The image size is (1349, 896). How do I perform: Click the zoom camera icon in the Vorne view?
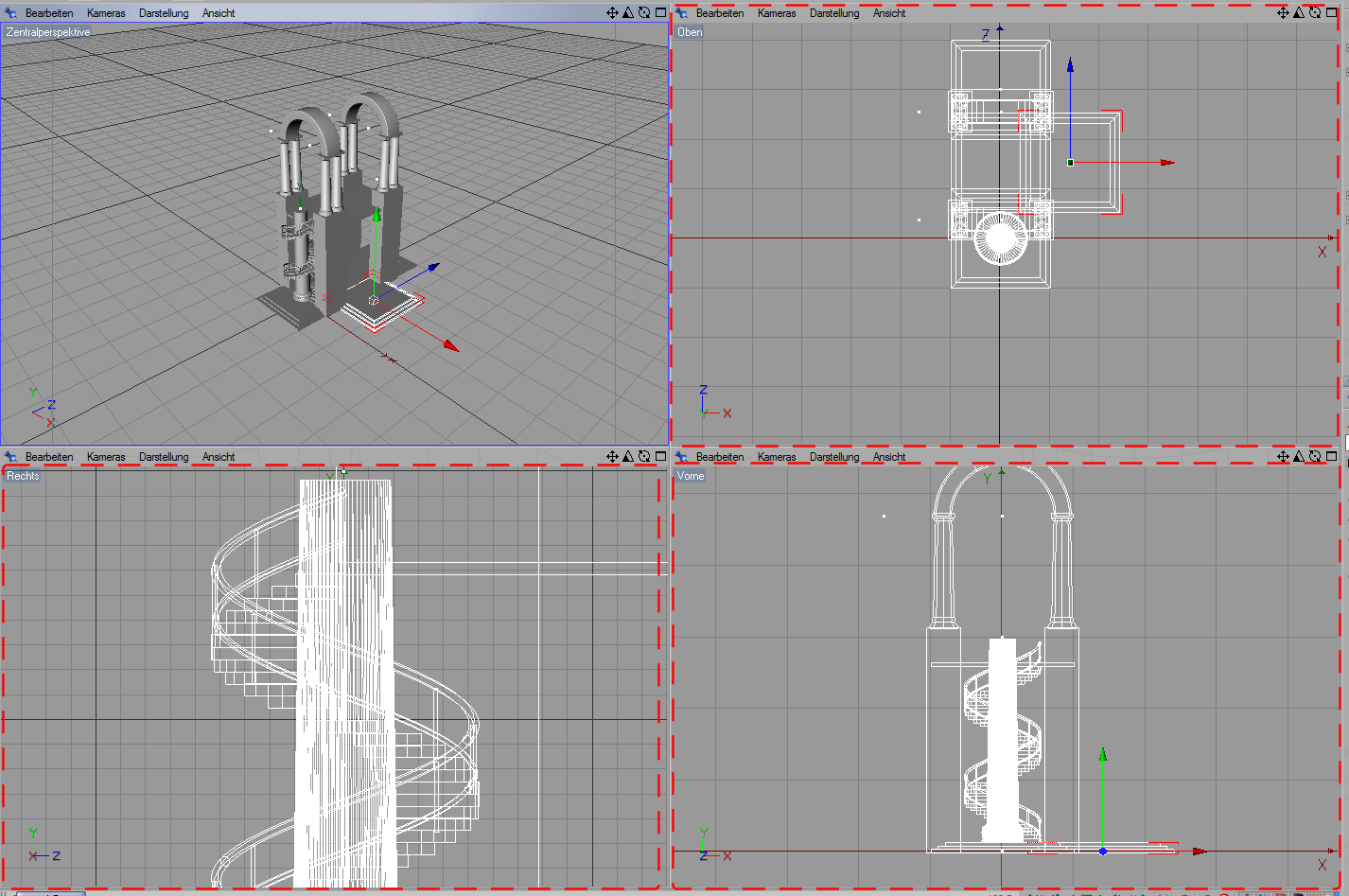[1299, 456]
